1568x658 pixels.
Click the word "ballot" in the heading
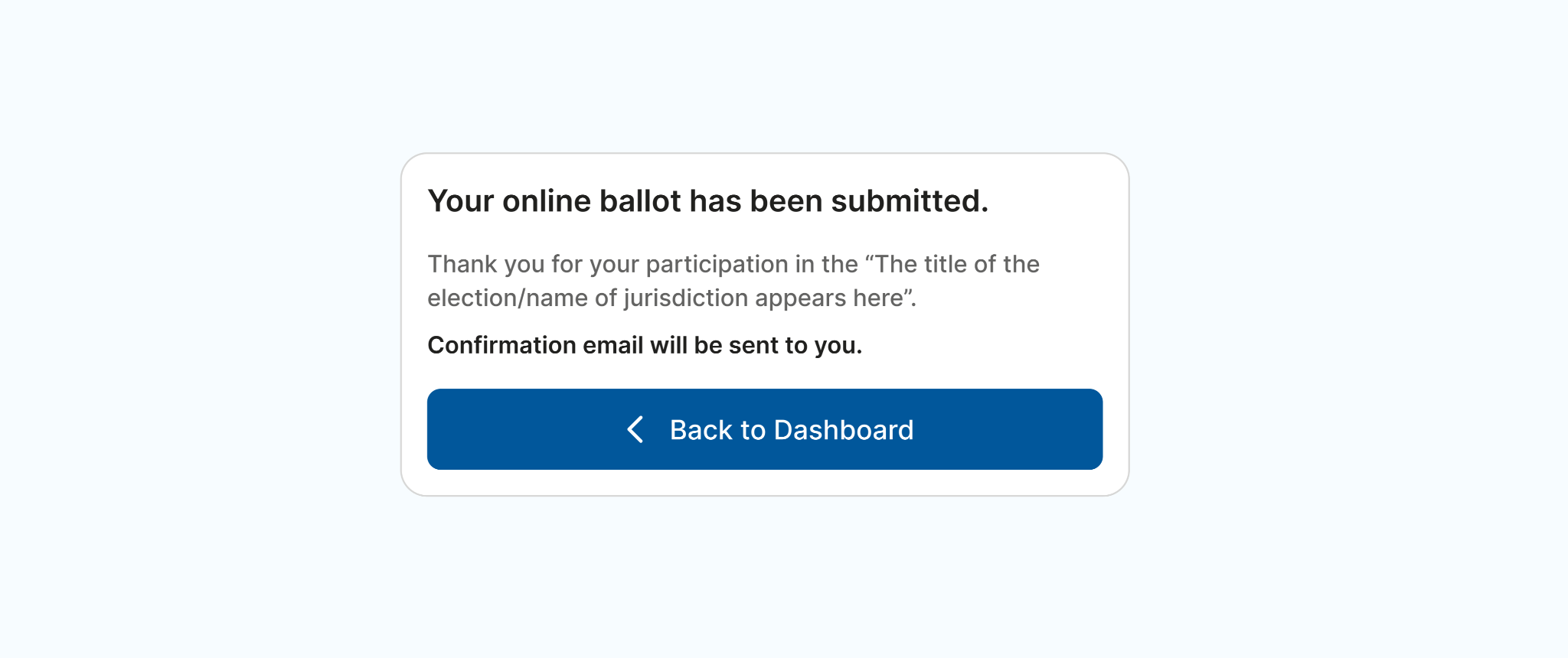pos(640,201)
